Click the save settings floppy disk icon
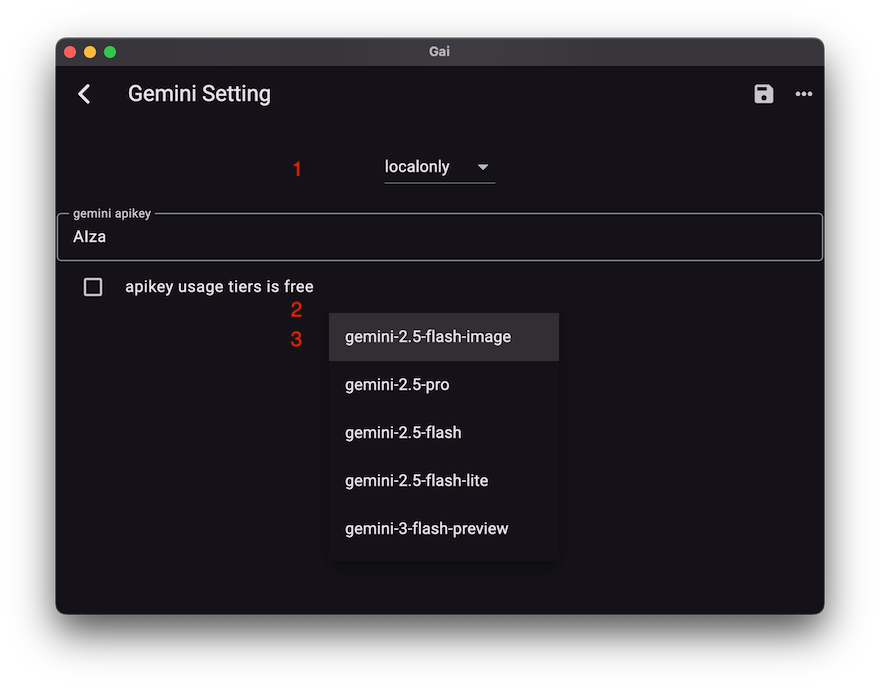880x688 pixels. (x=763, y=93)
